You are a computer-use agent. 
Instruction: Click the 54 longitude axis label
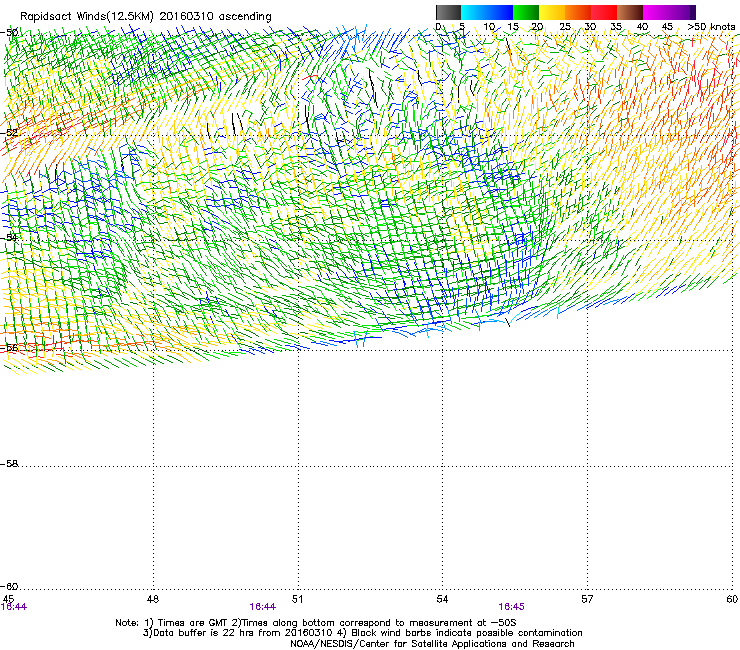tap(442, 599)
